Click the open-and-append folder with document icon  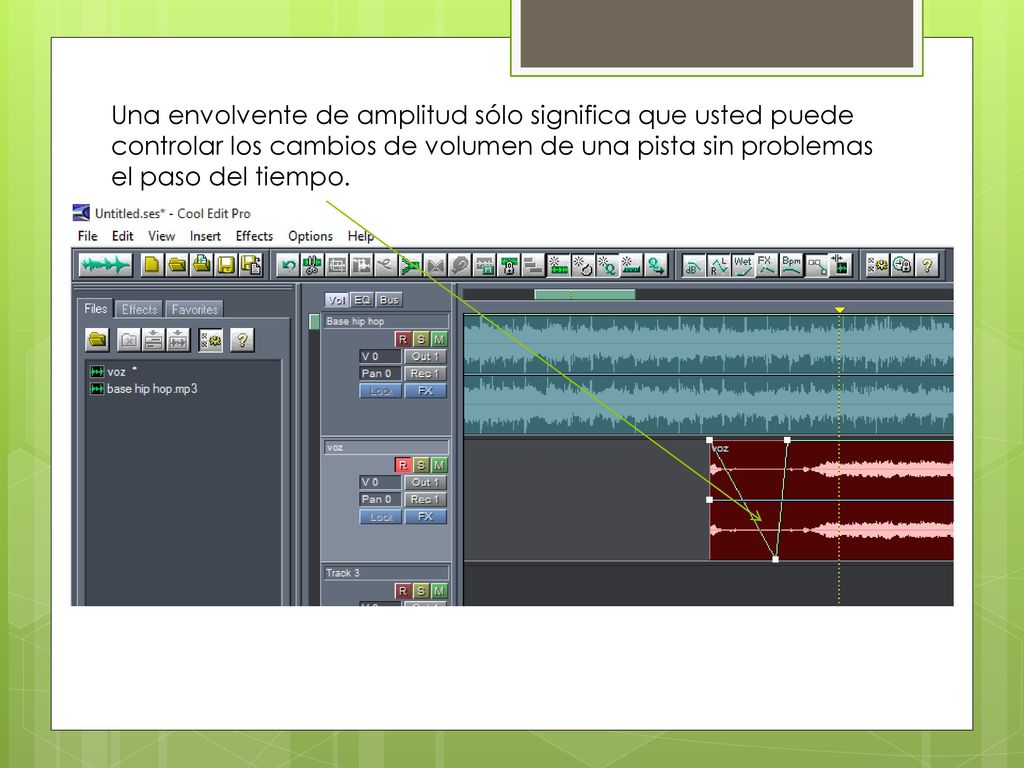click(202, 265)
